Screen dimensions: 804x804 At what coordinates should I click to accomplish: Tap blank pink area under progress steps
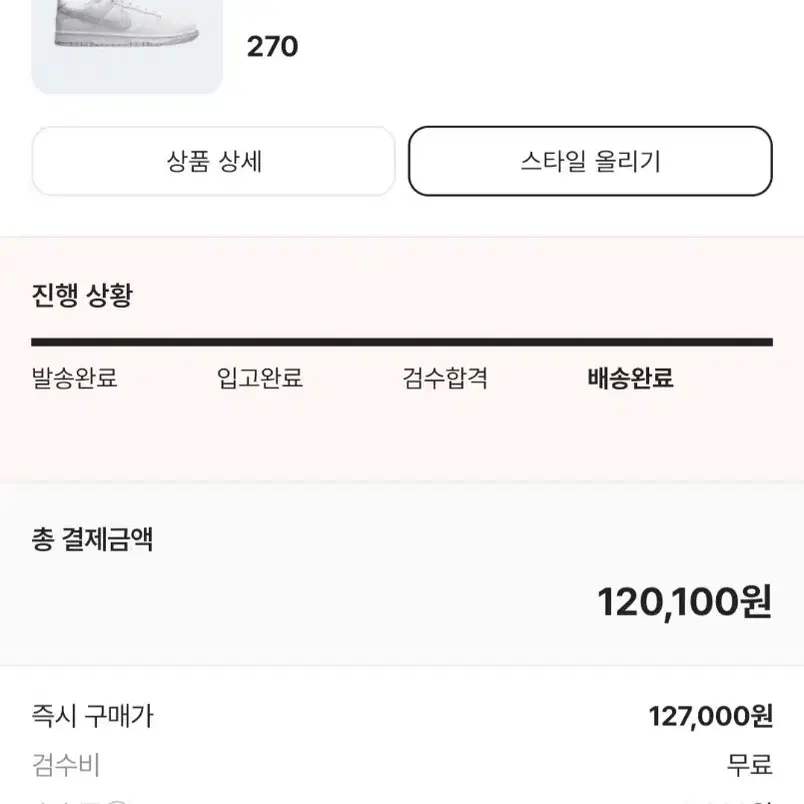[402, 438]
